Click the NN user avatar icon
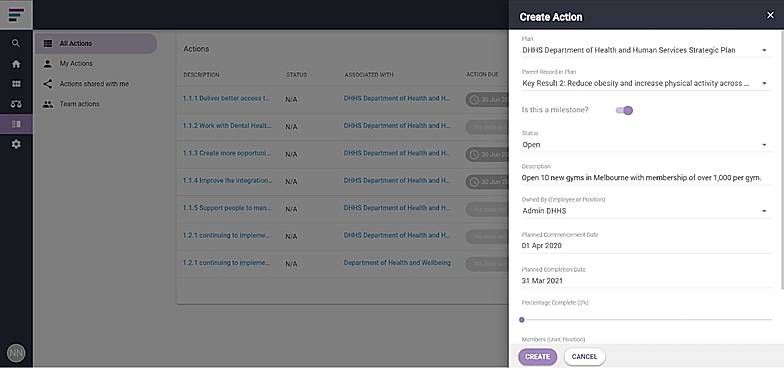This screenshot has height=368, width=784. pos(16,354)
